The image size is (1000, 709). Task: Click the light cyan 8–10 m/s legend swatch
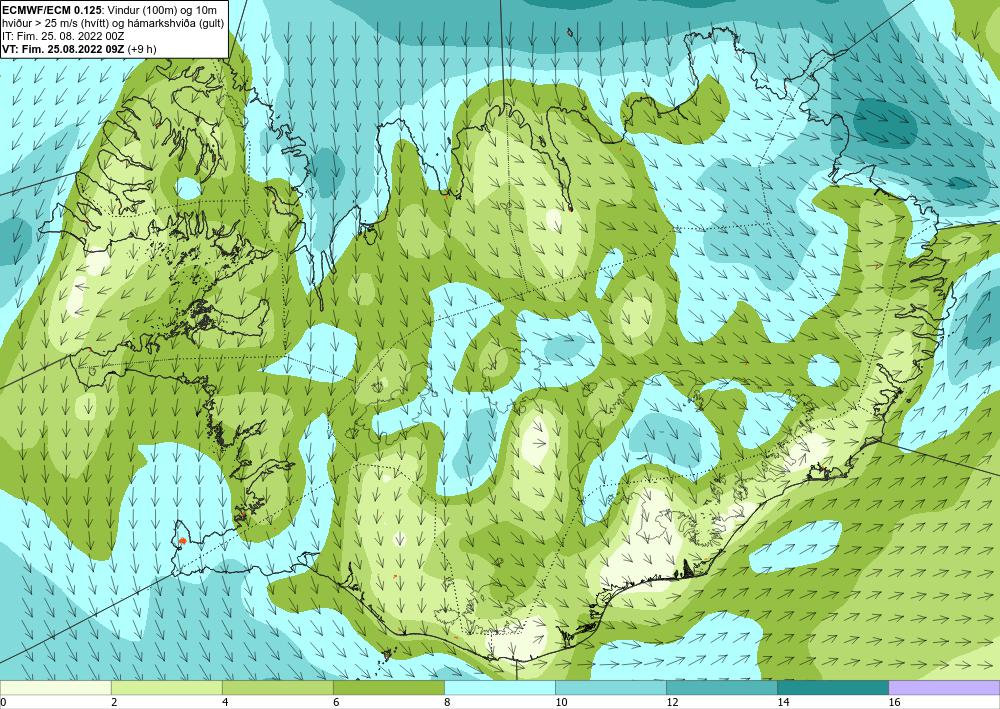click(499, 688)
